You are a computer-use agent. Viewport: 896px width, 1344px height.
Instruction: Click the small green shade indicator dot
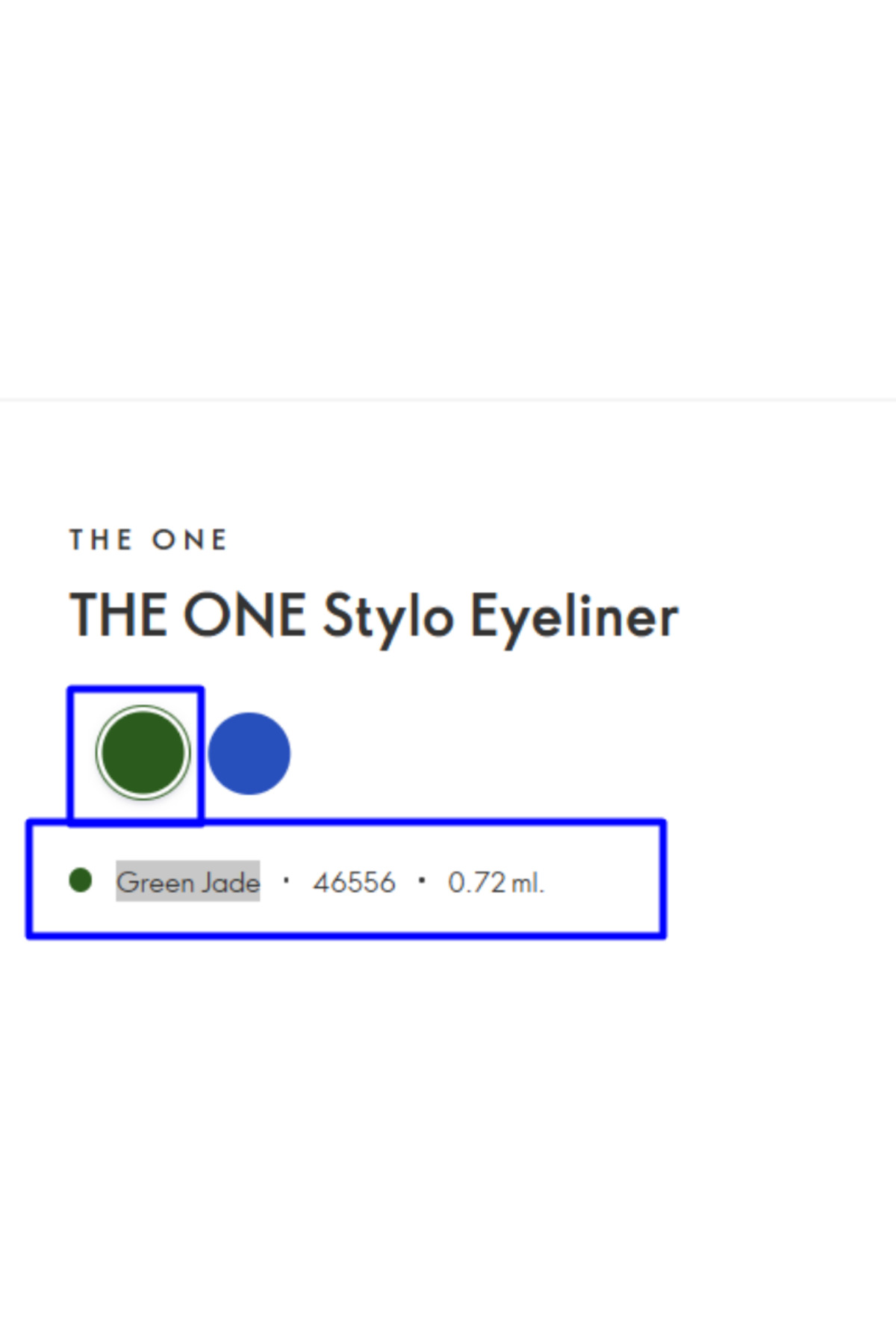click(x=80, y=881)
